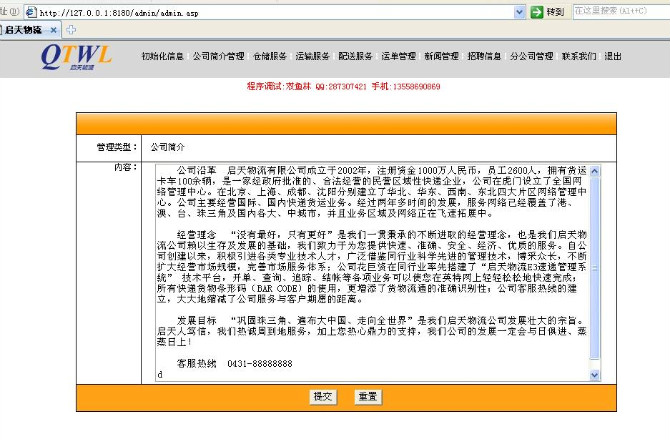
Task: Open 配送服务 menu item
Action: click(x=355, y=56)
